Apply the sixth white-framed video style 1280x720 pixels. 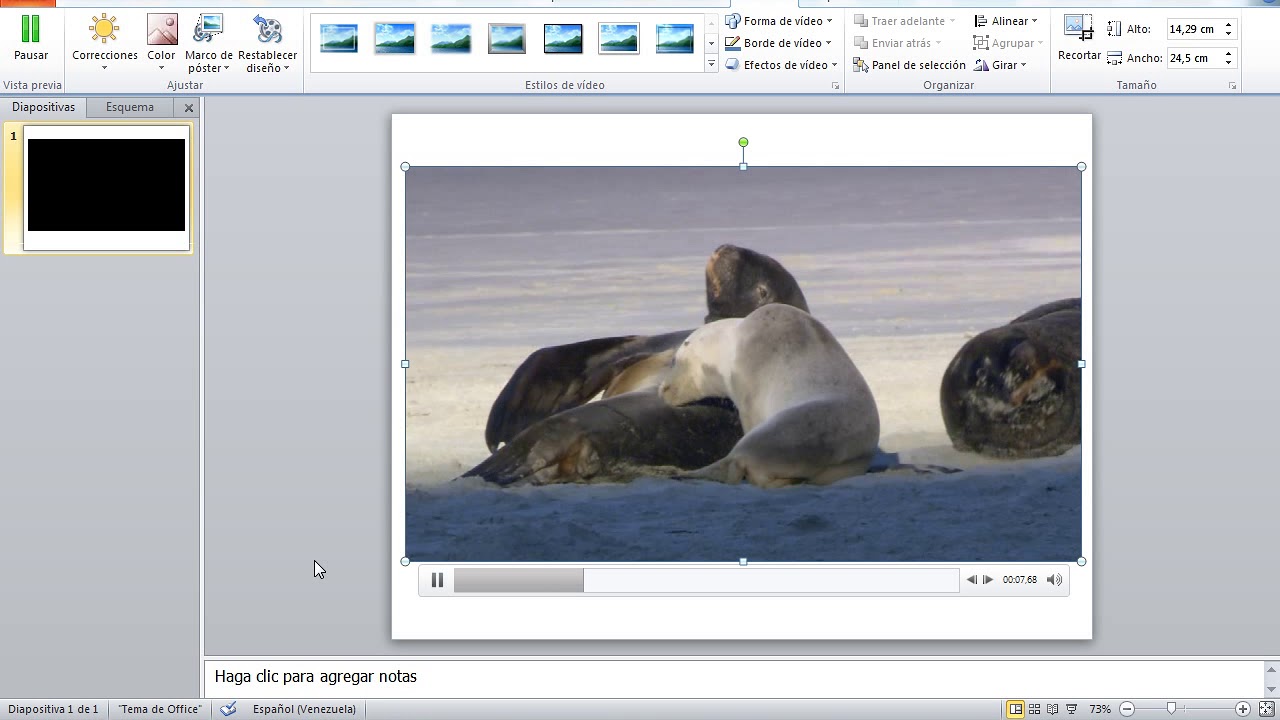619,39
